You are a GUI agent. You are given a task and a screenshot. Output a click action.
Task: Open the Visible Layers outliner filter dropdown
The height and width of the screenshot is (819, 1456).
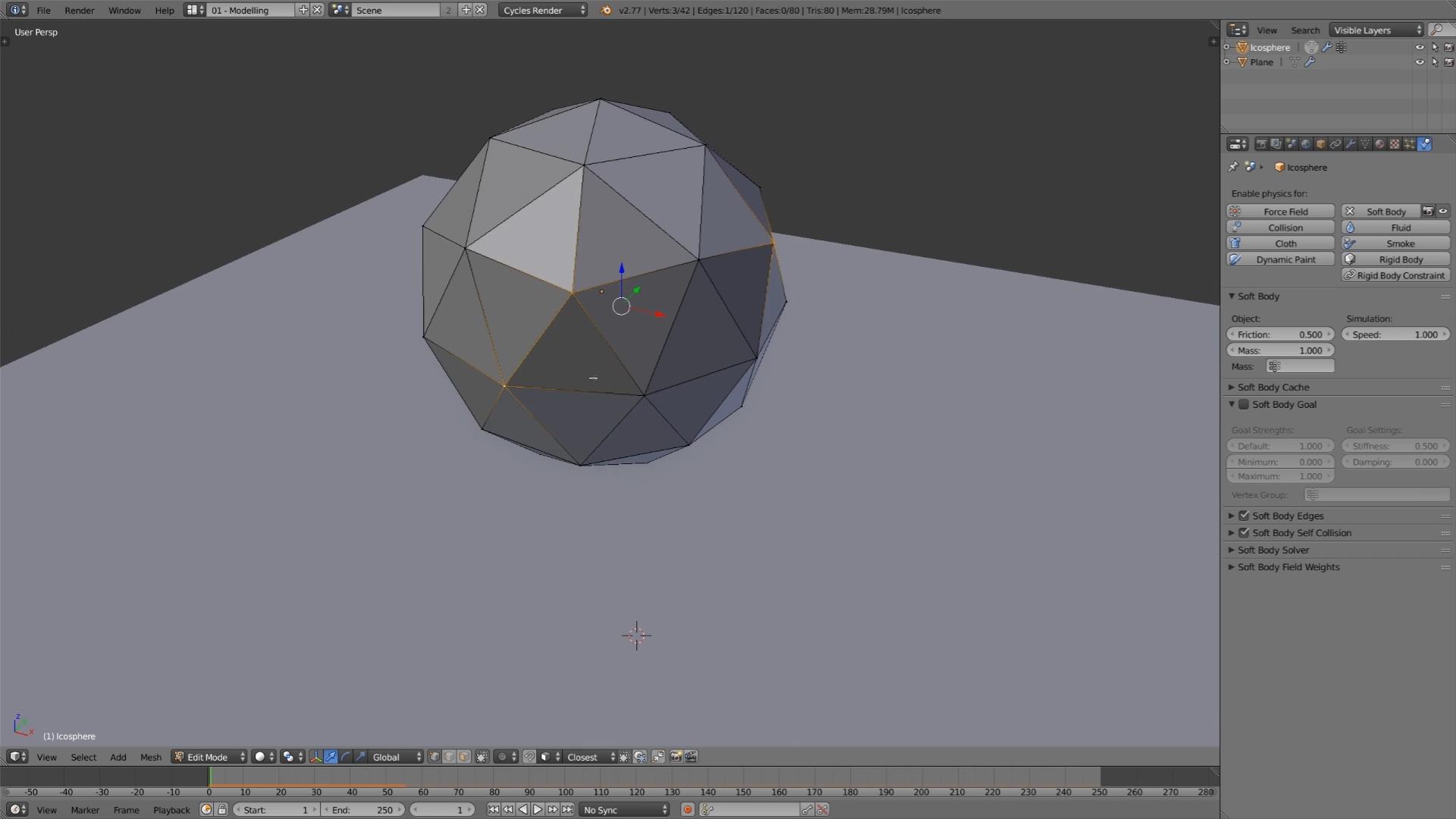(1376, 30)
